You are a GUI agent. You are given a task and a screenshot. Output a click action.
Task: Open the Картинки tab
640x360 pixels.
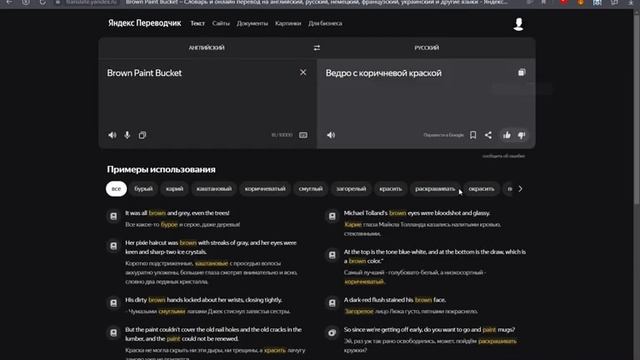288,23
